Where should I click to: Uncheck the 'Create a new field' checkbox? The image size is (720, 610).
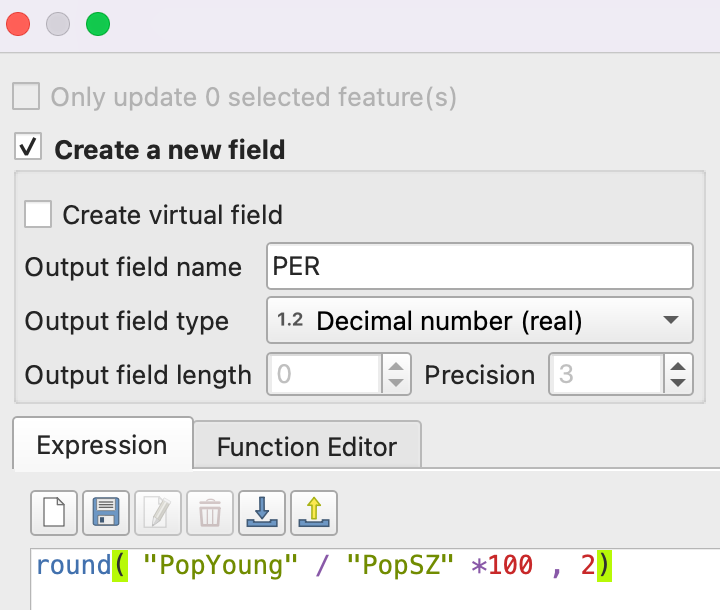coord(28,149)
